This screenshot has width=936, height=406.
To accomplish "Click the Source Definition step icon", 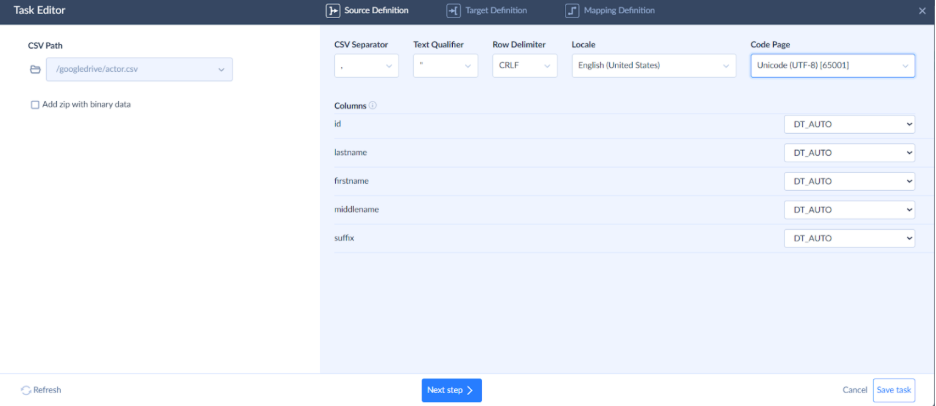I will point(333,11).
